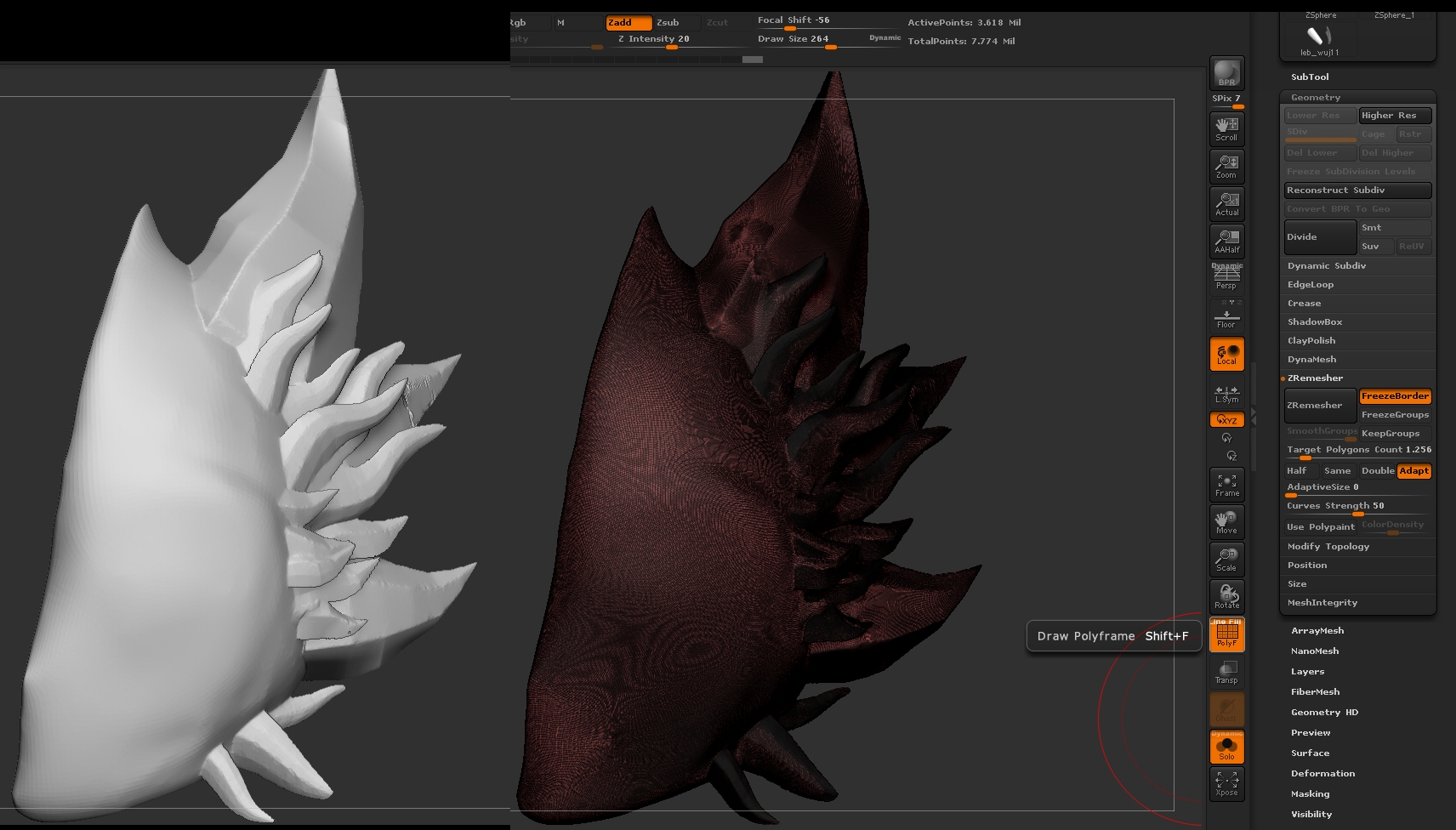The image size is (1456, 830).
Task: Click the Zoom canvas icon
Action: pyautogui.click(x=1226, y=167)
